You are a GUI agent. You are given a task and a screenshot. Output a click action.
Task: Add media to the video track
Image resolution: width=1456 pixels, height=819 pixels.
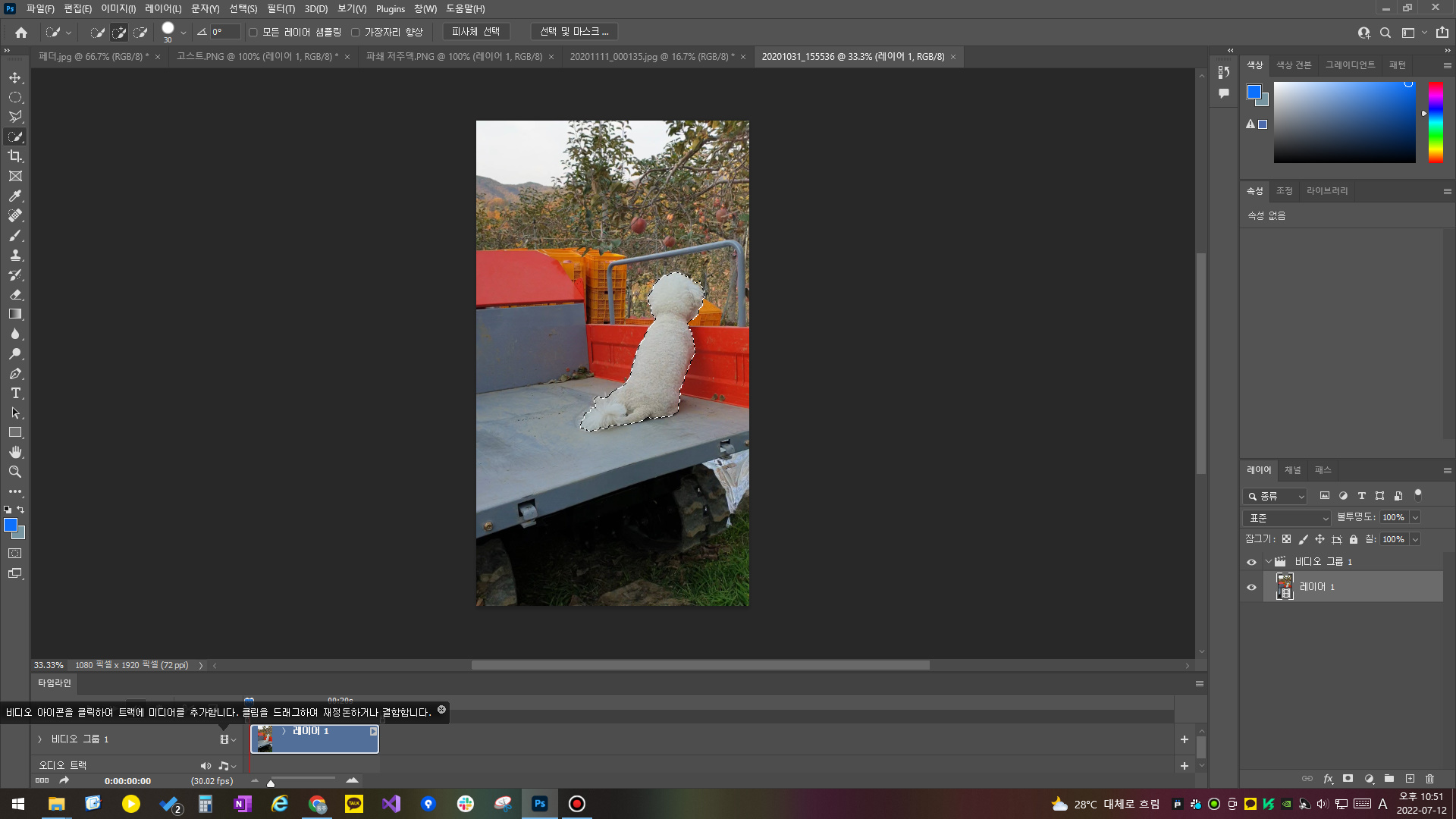click(1185, 739)
